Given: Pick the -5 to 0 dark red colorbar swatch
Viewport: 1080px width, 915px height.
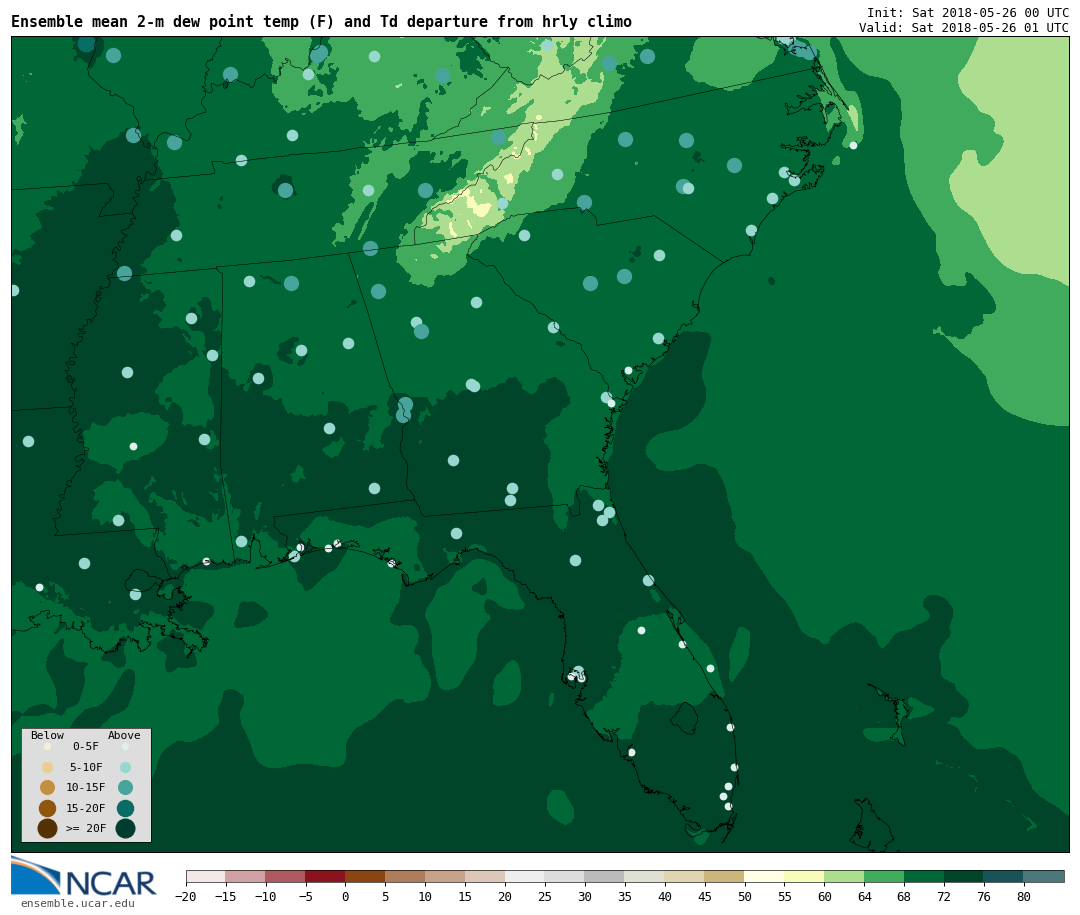Looking at the screenshot, I should 326,877.
